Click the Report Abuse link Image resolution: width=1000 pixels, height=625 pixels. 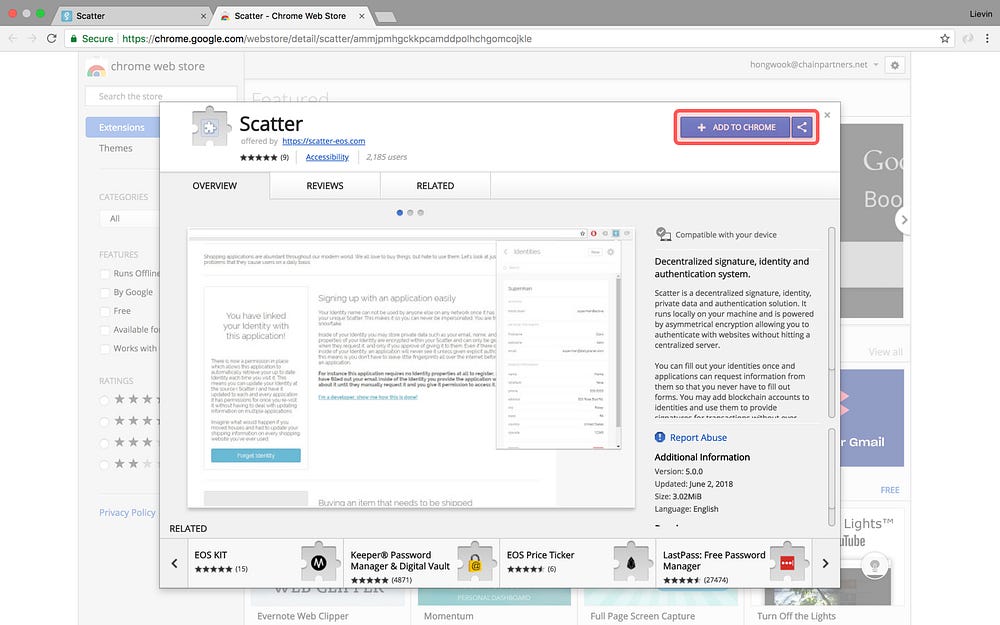tap(698, 438)
